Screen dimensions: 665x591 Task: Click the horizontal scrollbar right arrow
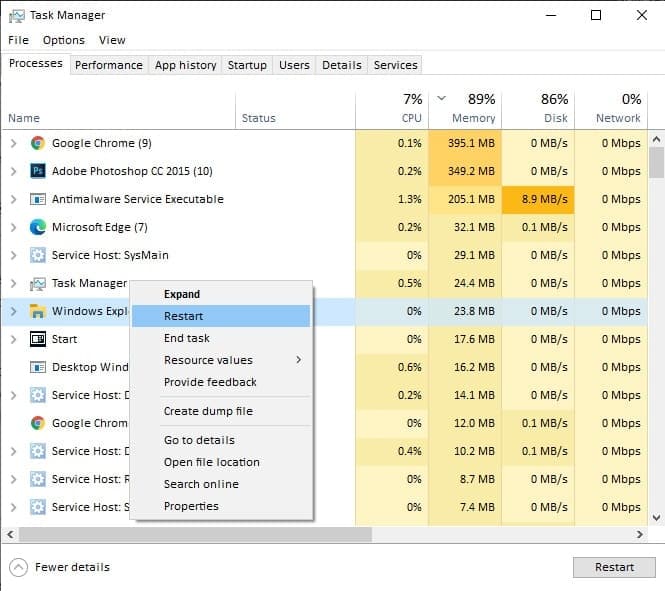[640, 535]
